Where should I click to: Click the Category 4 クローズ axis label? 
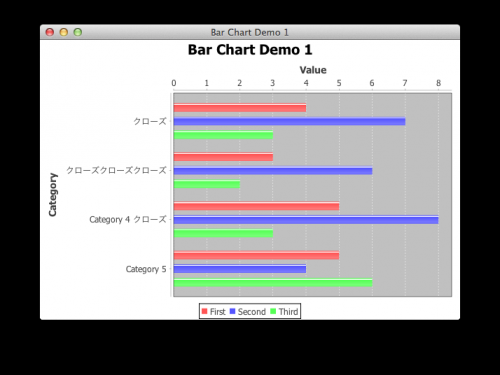tap(128, 220)
